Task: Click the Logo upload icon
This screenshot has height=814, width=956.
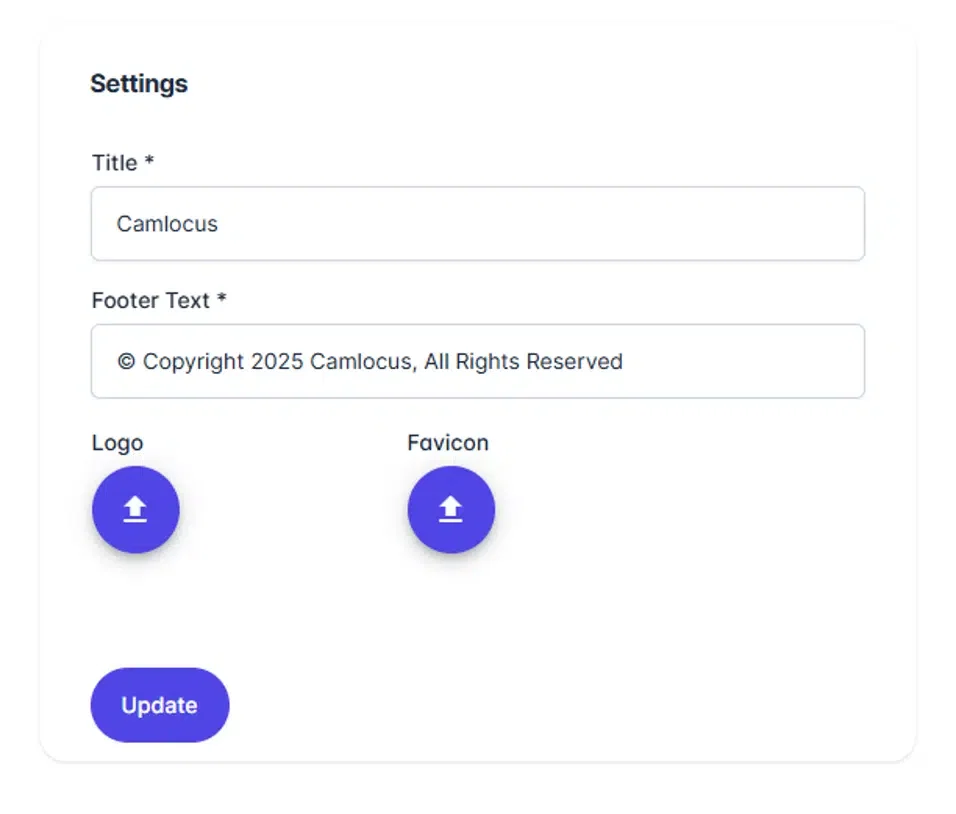Action: pyautogui.click(x=135, y=510)
